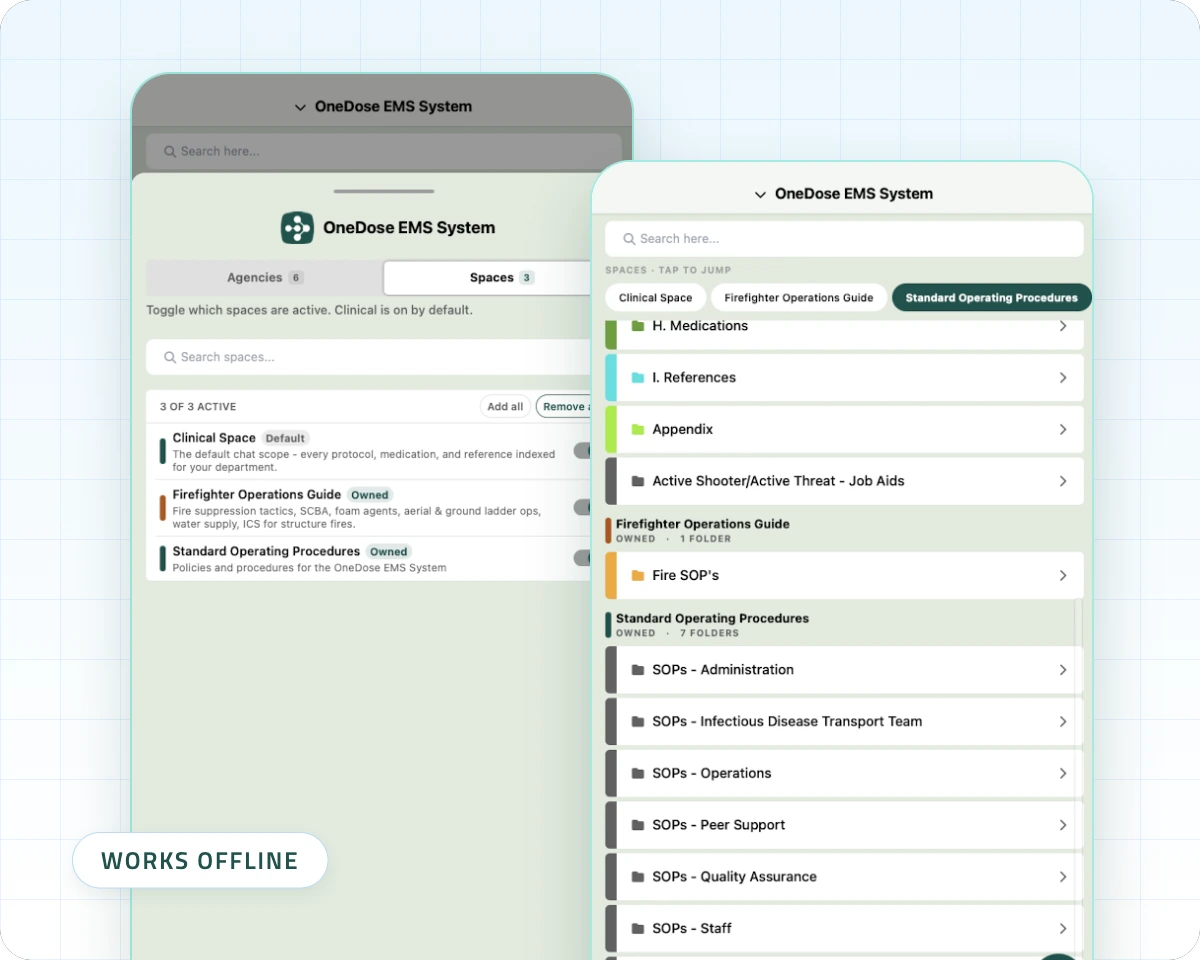Click the OneDose logo icon in back panel
The width and height of the screenshot is (1200, 960).
click(x=297, y=228)
